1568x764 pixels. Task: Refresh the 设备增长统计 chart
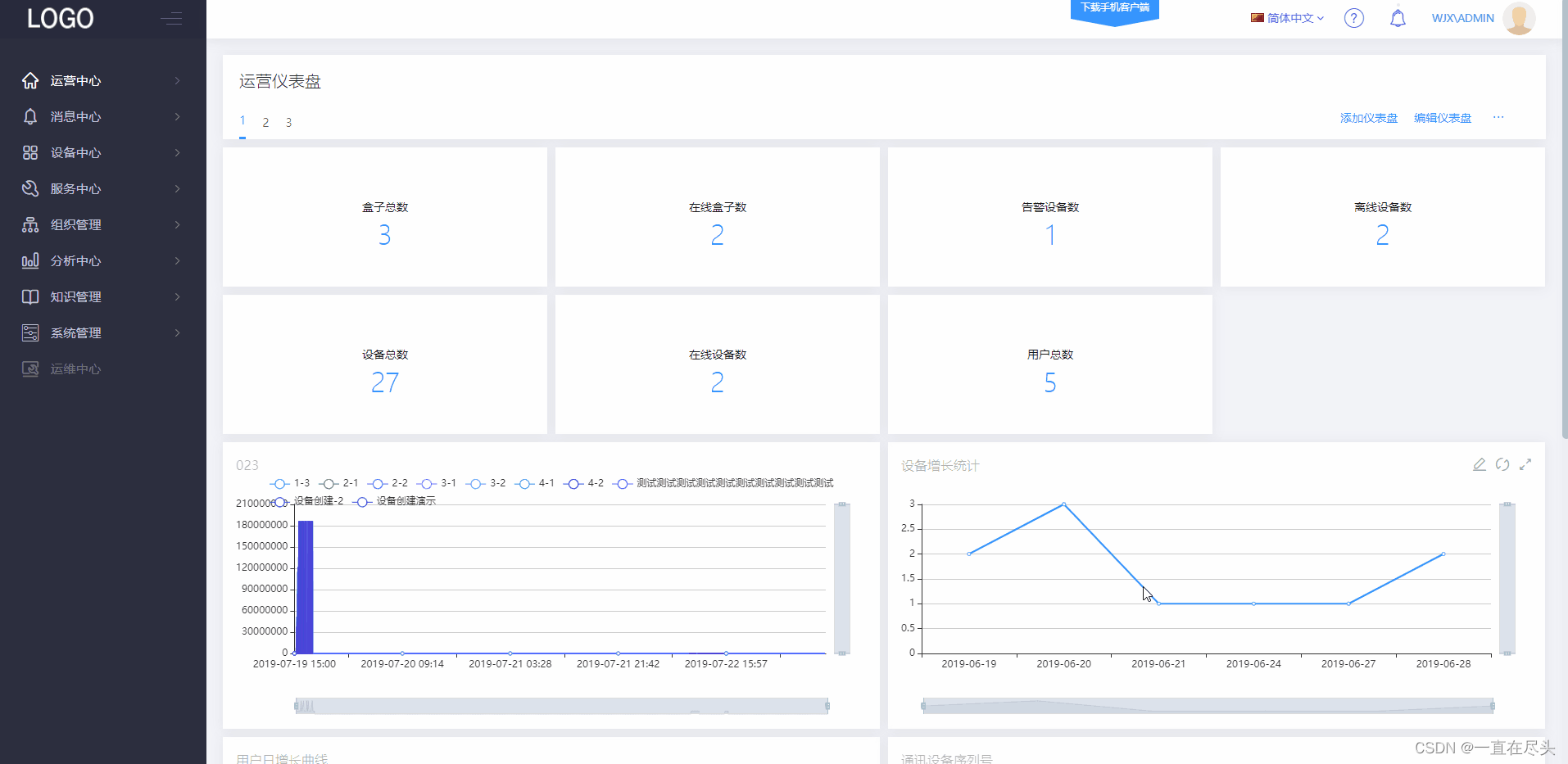click(1502, 464)
